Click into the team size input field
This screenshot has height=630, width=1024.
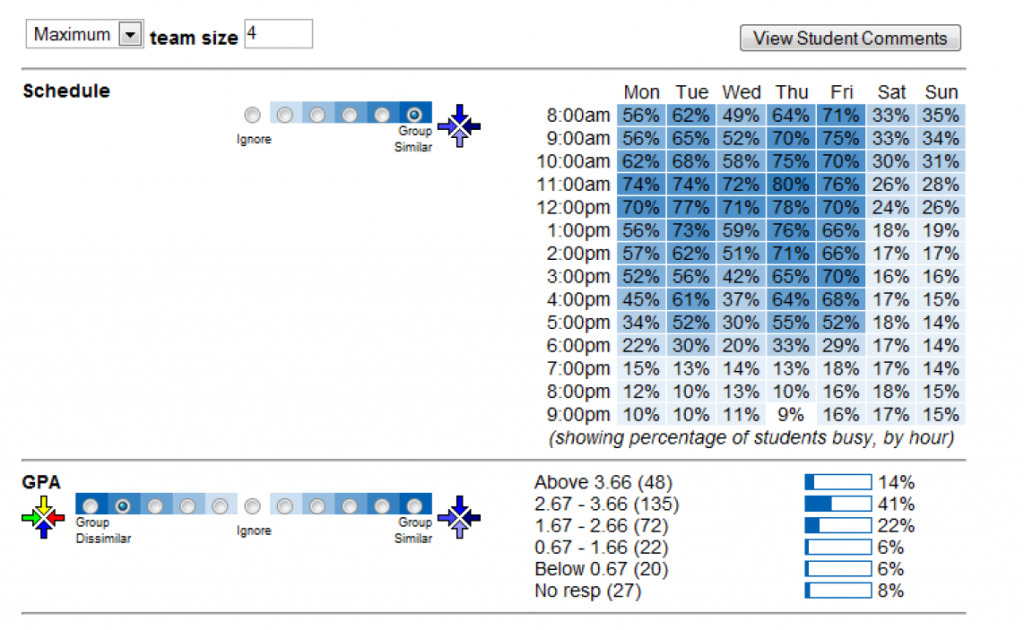point(279,33)
